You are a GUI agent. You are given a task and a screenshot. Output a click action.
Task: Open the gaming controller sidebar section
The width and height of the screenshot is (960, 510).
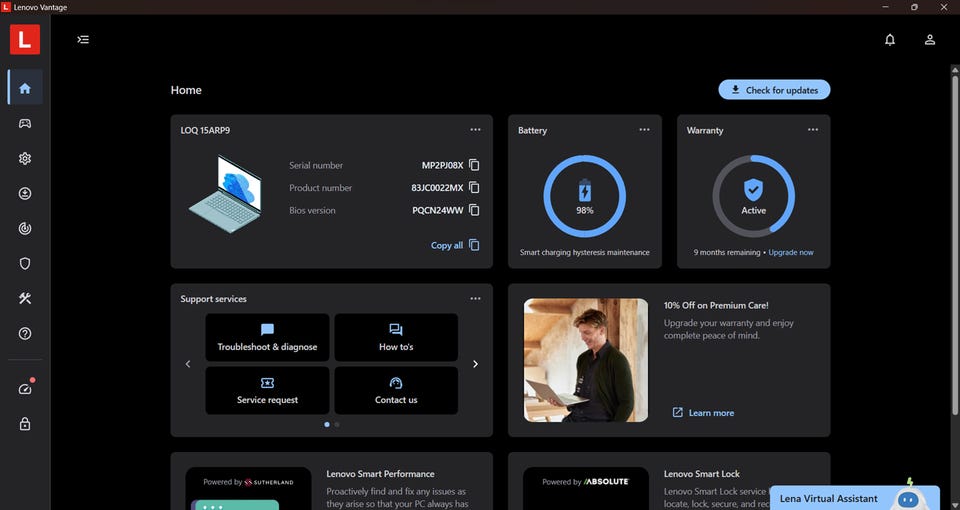coord(25,123)
